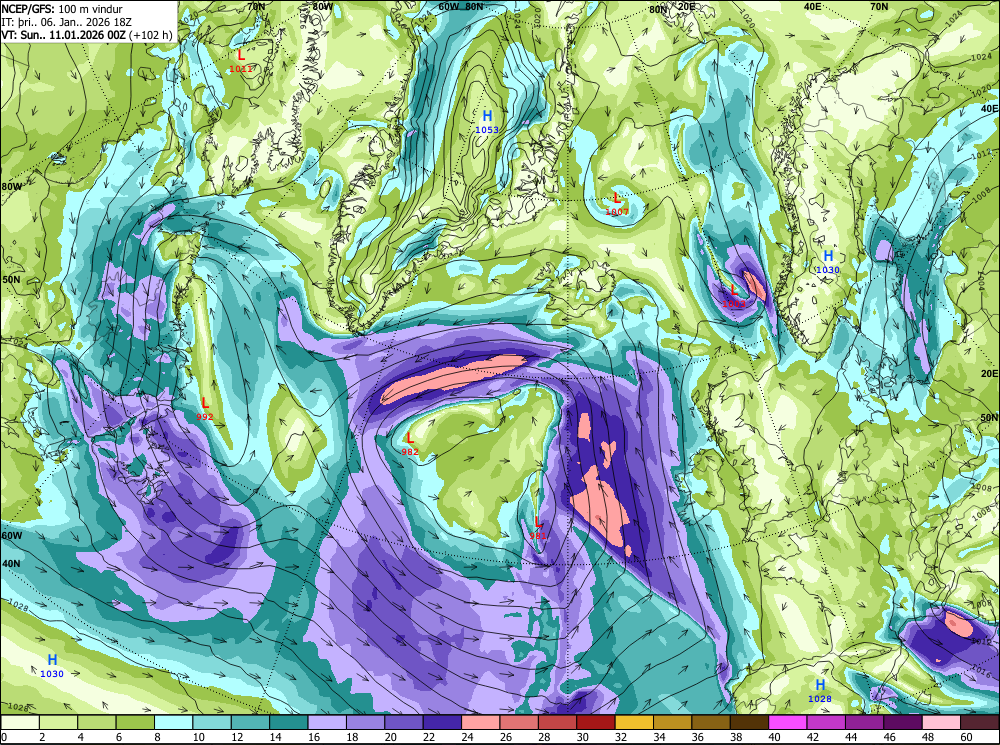
Task: Click the L 1003 low off Norway
Action: coord(734,297)
